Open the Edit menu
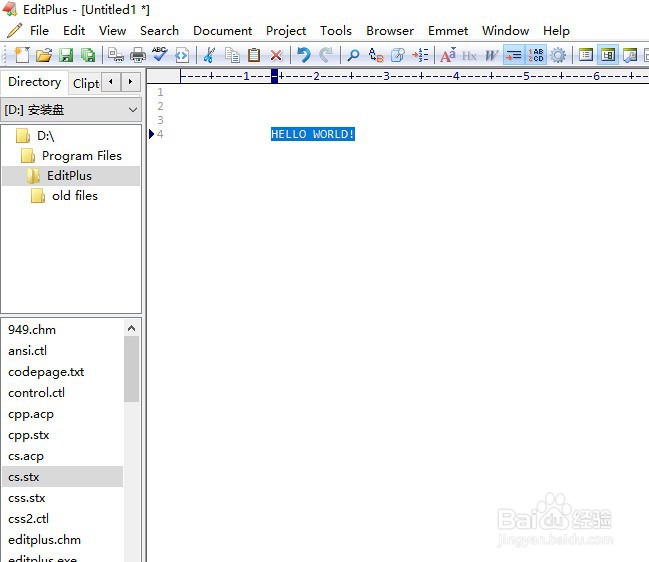Image resolution: width=649 pixels, height=562 pixels. [74, 31]
